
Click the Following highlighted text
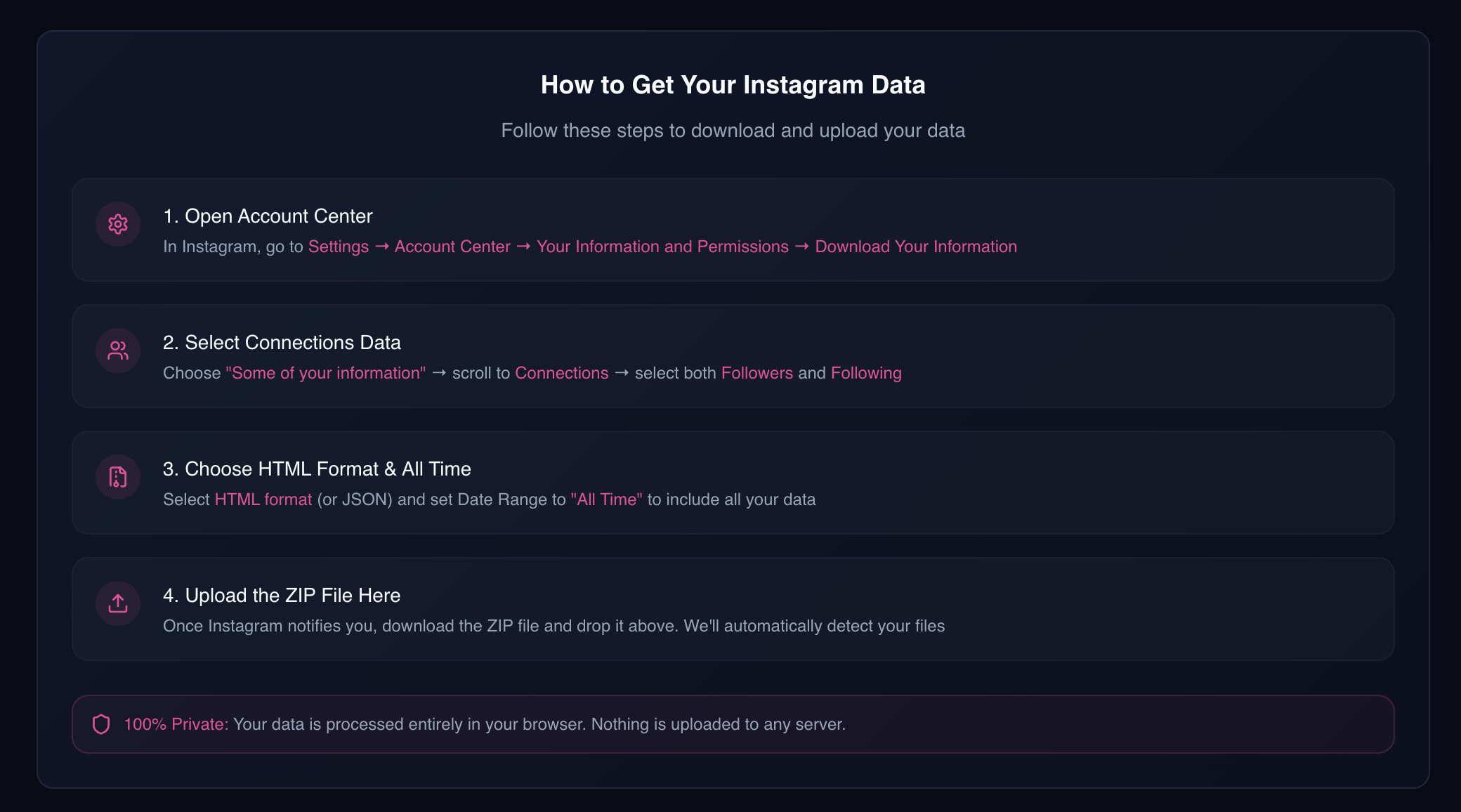[865, 373]
